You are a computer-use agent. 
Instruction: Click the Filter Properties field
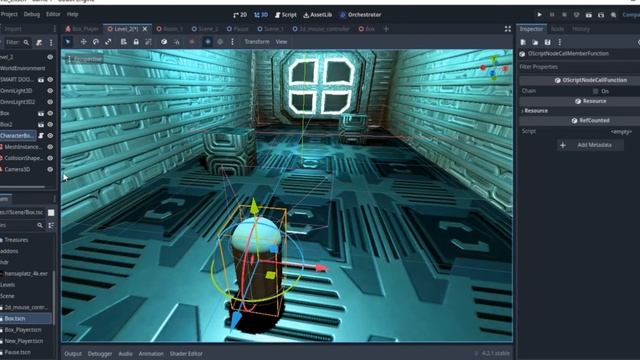(x=579, y=67)
